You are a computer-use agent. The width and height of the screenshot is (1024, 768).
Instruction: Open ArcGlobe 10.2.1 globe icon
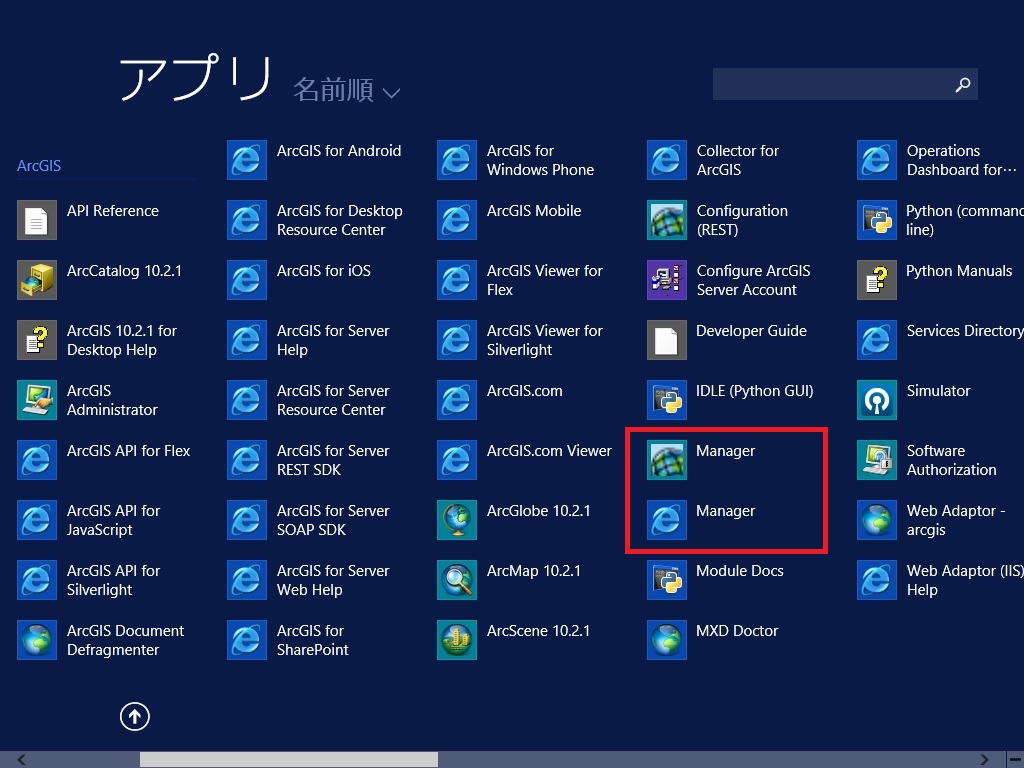click(456, 520)
